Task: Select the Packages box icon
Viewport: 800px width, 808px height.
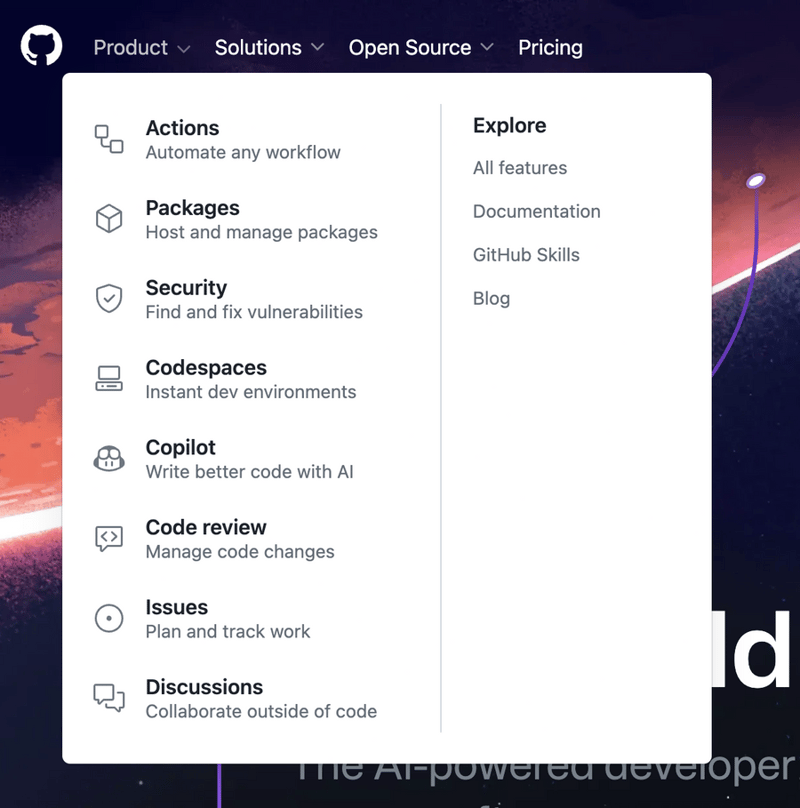Action: [x=108, y=218]
